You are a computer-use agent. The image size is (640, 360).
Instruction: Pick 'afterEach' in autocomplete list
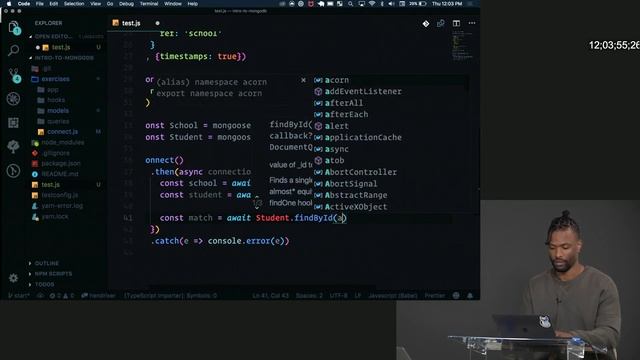[391, 114]
